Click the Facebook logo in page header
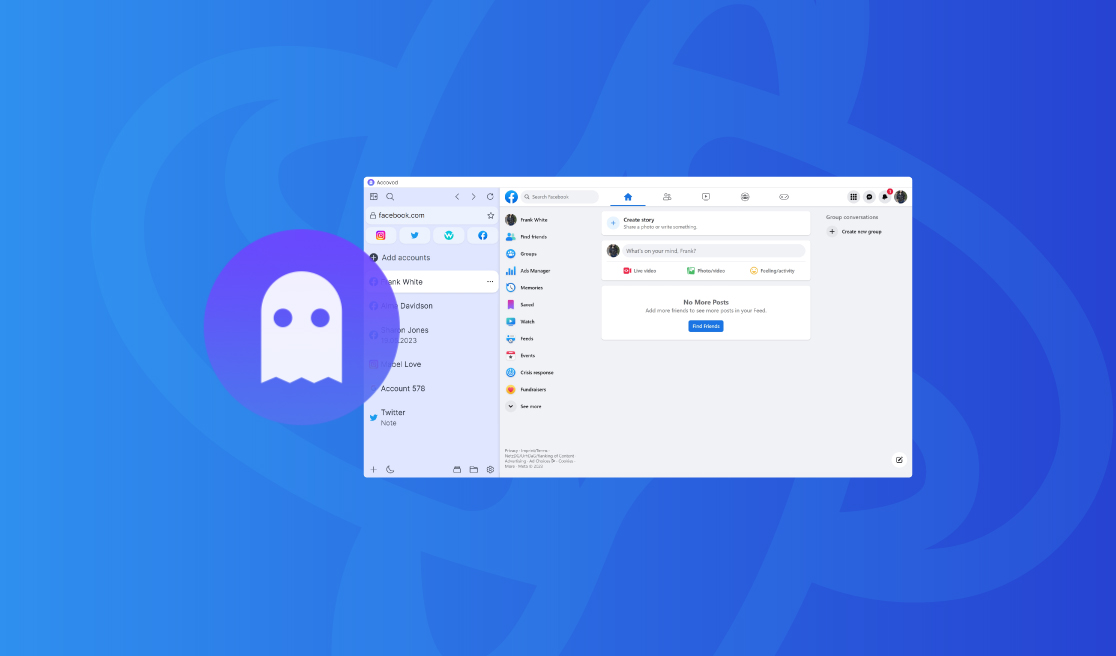Screen dimensions: 1116x656 511,197
